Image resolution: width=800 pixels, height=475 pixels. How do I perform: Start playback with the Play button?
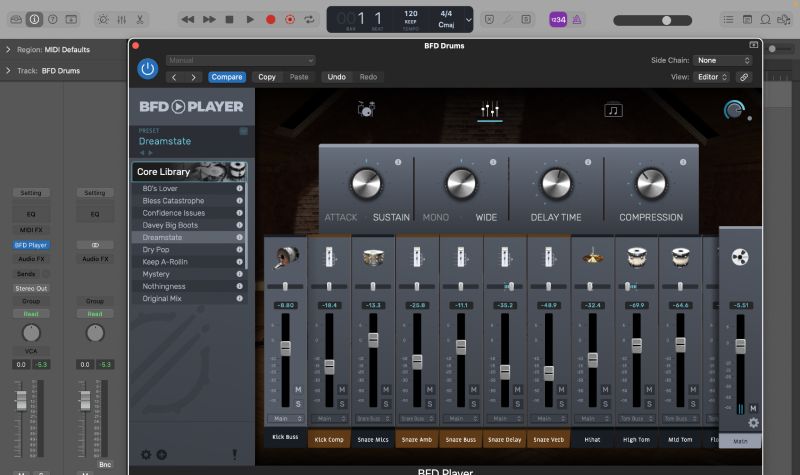250,19
